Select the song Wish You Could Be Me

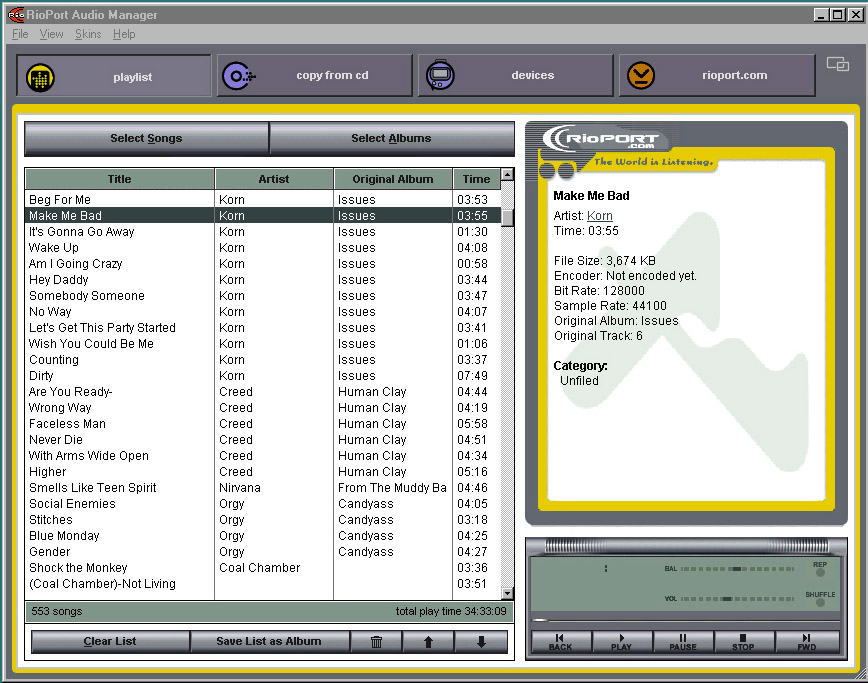263,344
